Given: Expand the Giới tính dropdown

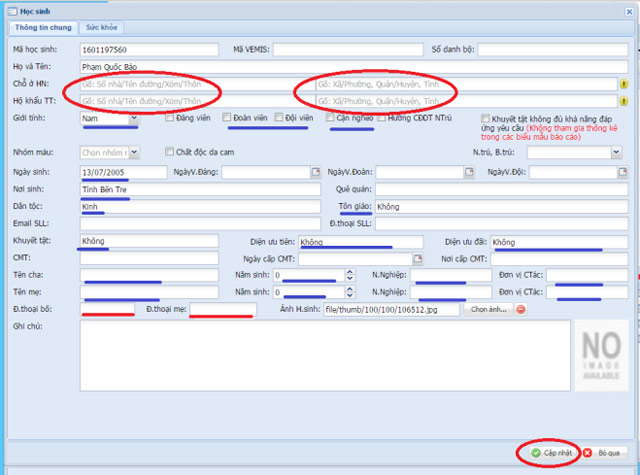Looking at the screenshot, I should (133, 119).
